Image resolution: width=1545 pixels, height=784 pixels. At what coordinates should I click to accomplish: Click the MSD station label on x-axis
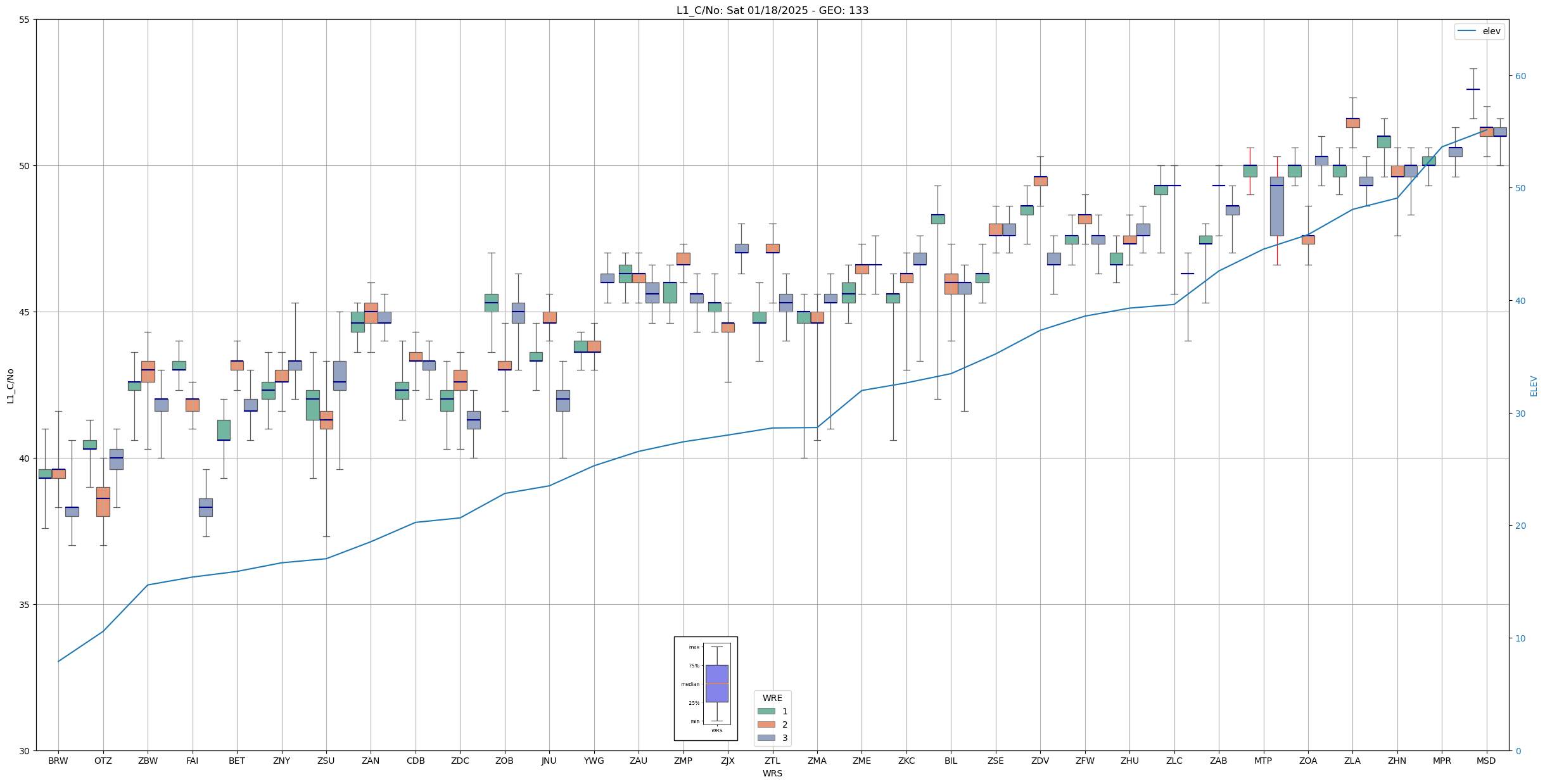1486,761
